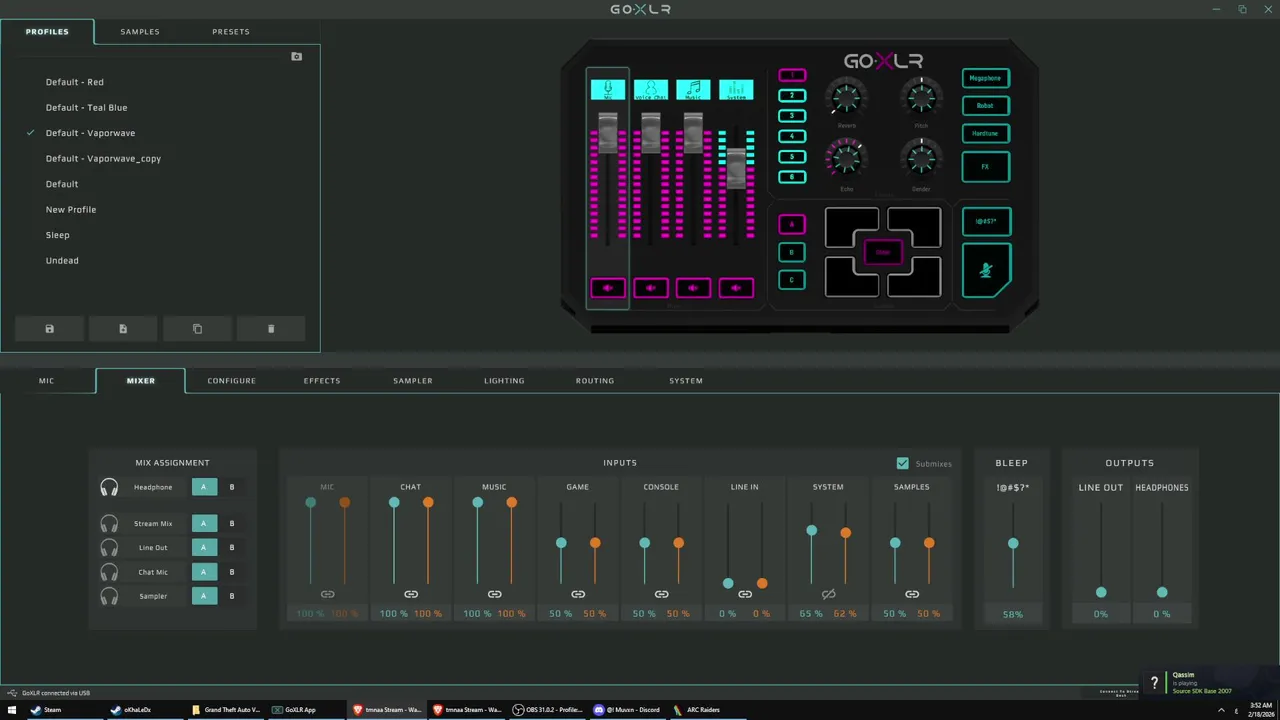Screen dimensions: 1280x720
Task: Click the headphone icon beside Chat Mic
Action: coord(109,572)
